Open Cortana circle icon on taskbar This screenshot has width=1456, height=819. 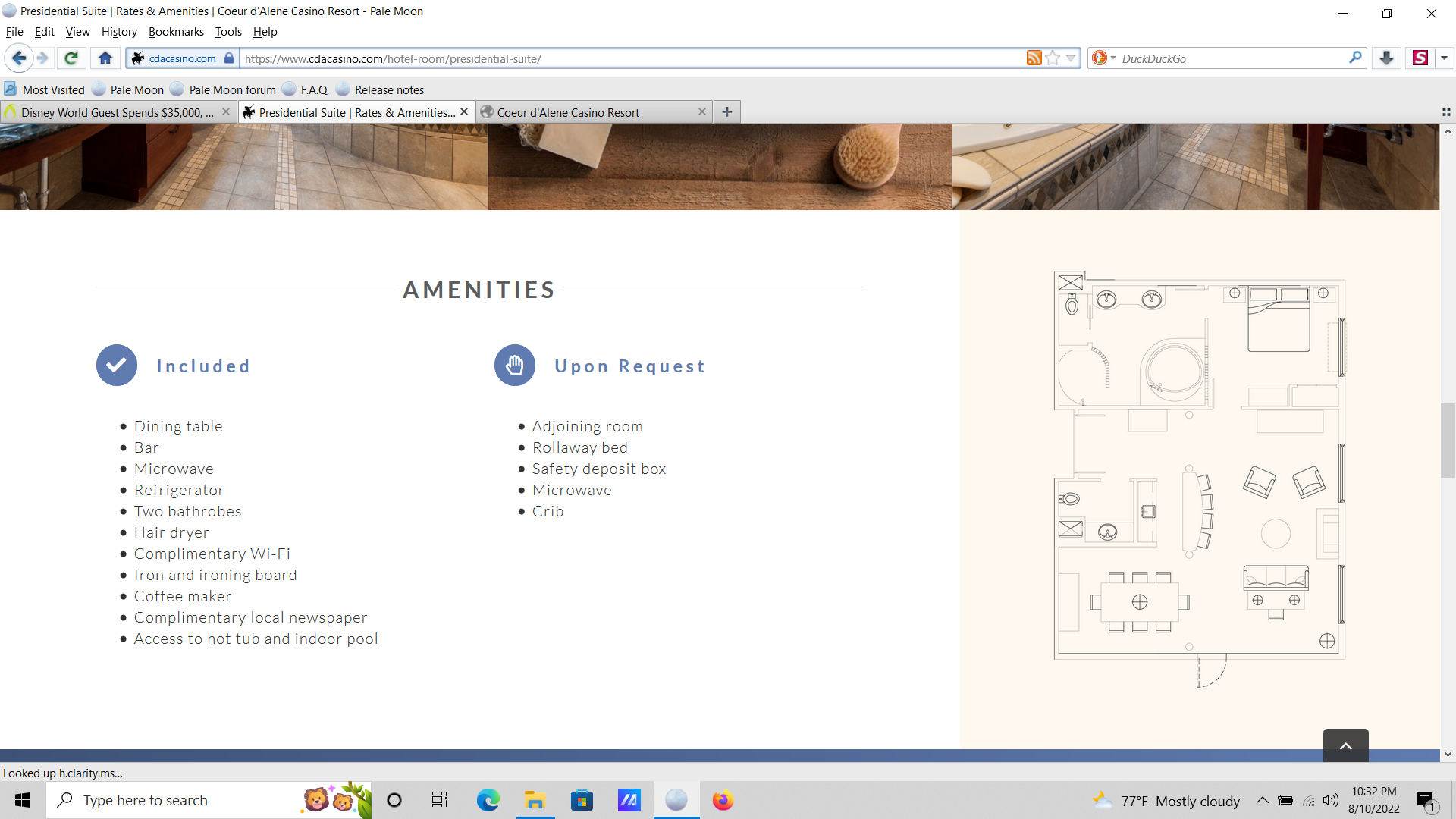[x=394, y=800]
